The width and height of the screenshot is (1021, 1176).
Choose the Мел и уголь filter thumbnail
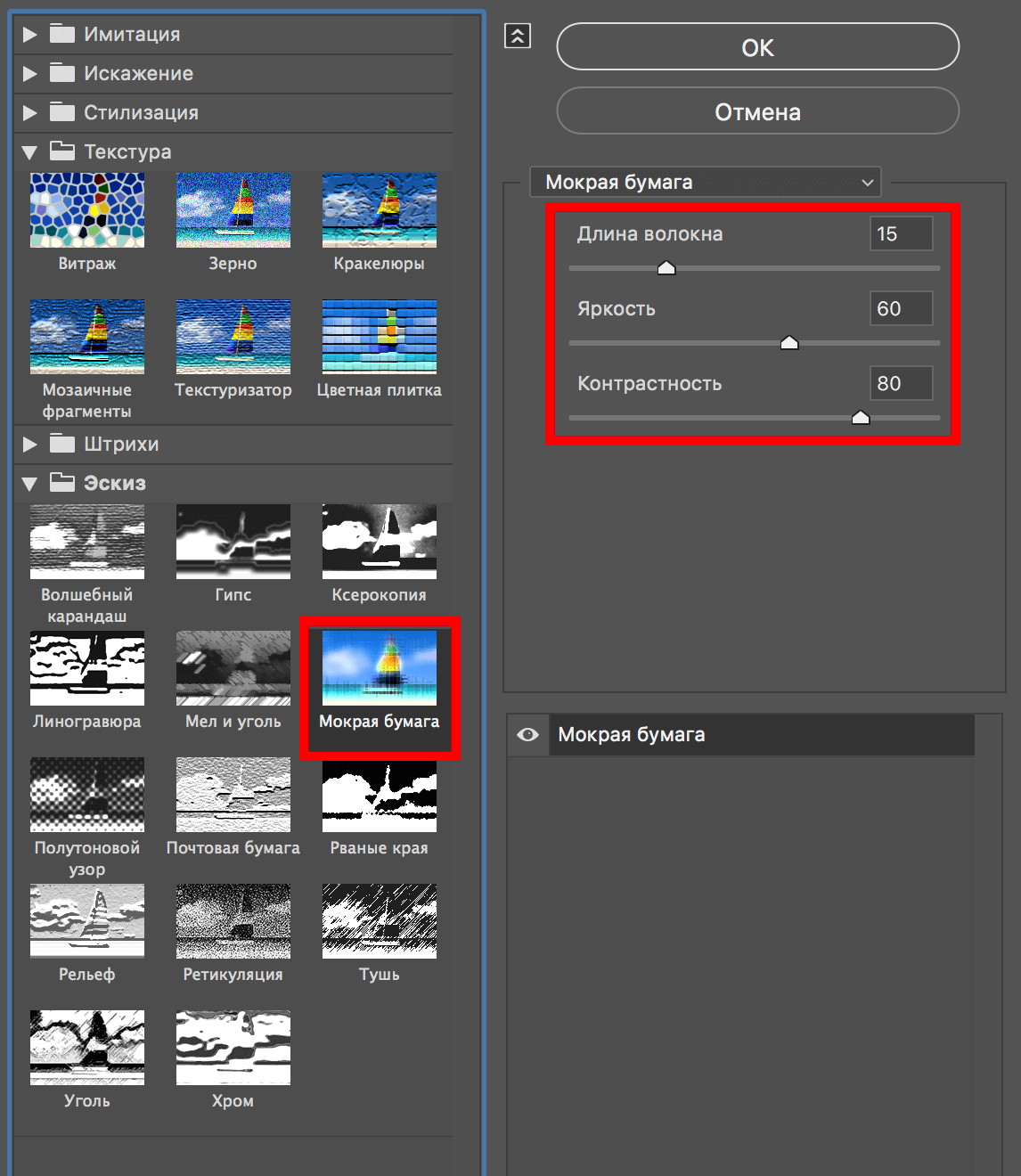[x=233, y=668]
